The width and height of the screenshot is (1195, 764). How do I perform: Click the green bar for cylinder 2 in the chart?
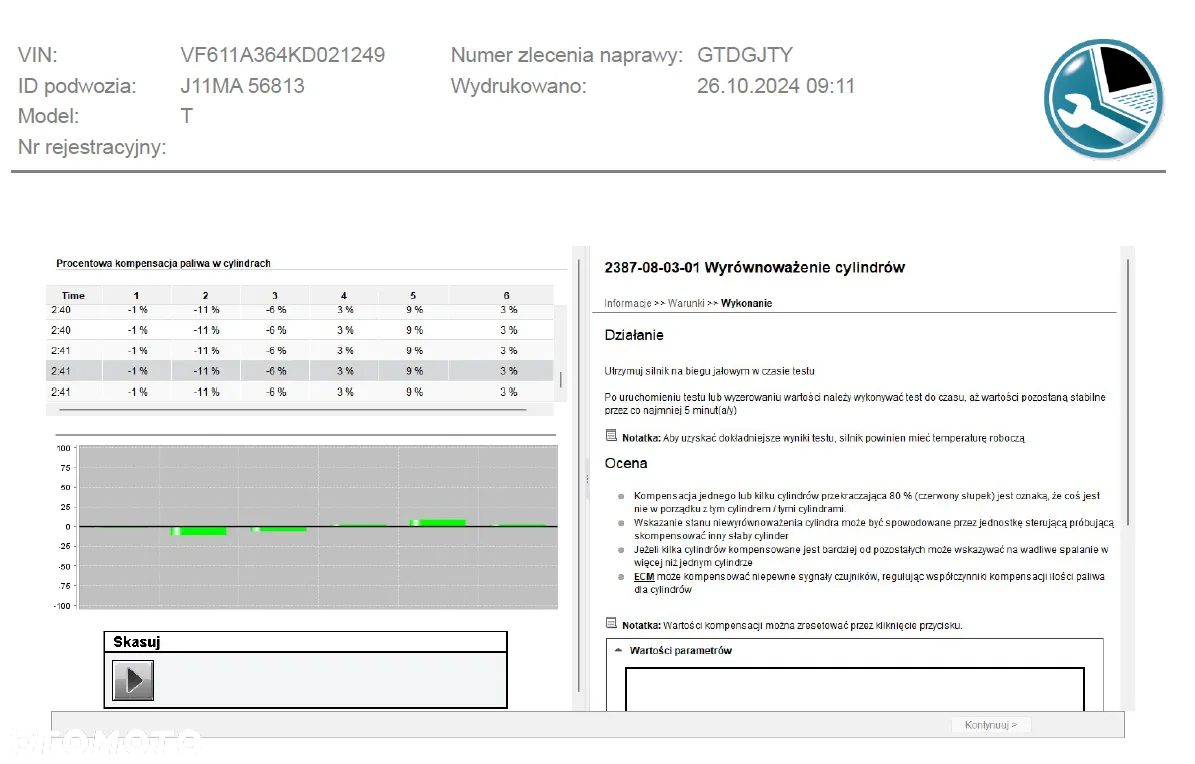[x=199, y=531]
